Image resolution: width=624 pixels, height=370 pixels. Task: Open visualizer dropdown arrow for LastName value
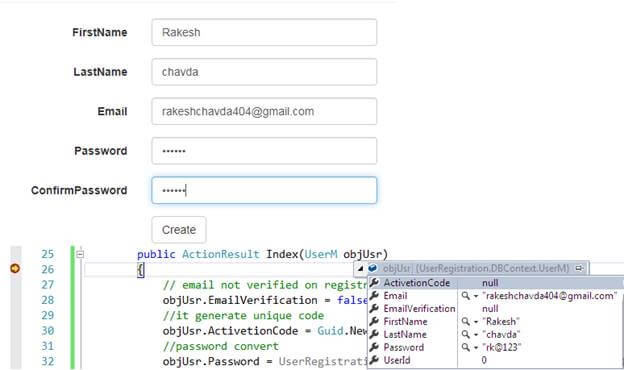pyautogui.click(x=476, y=335)
